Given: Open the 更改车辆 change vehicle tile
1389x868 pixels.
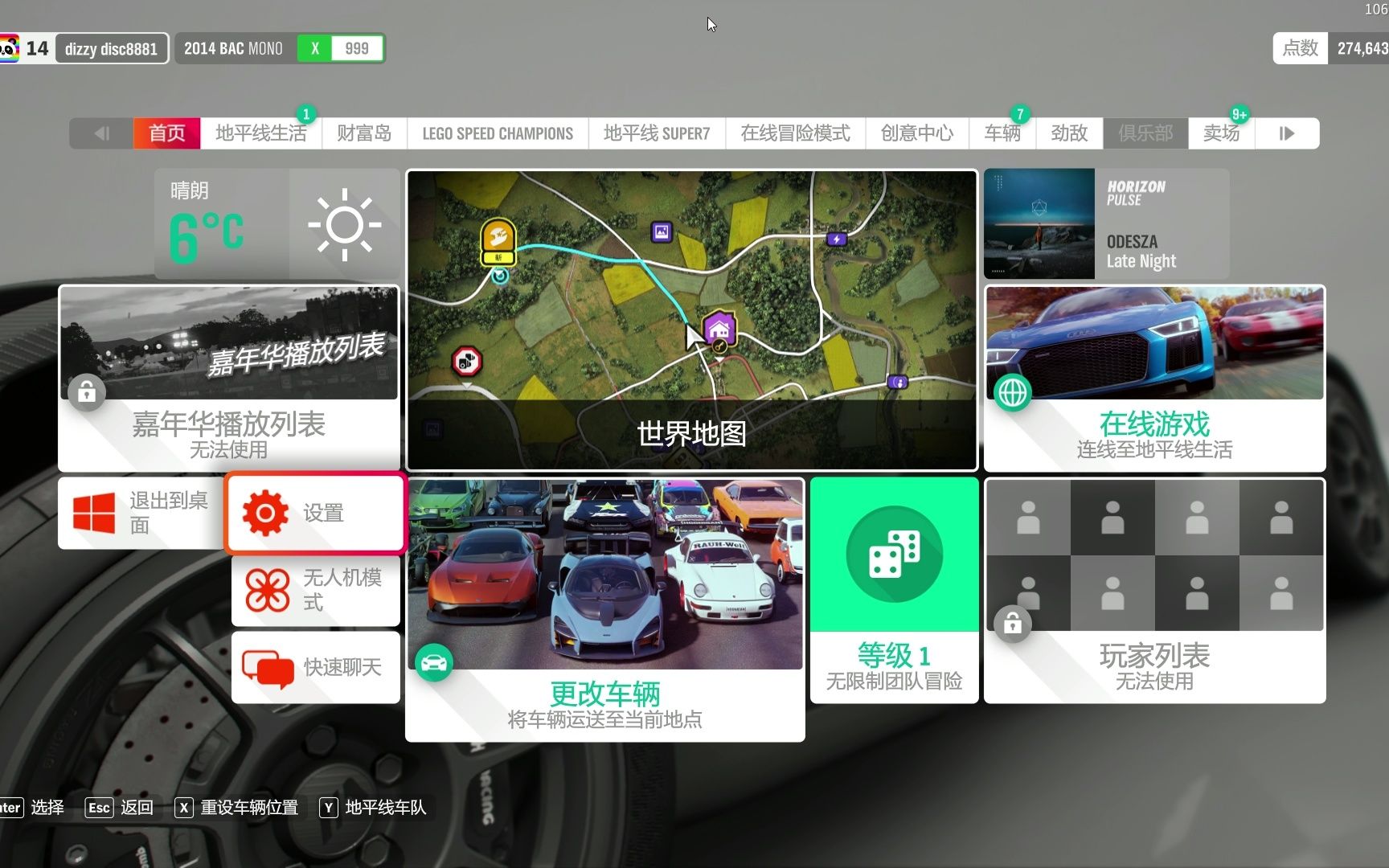Looking at the screenshot, I should coord(605,609).
